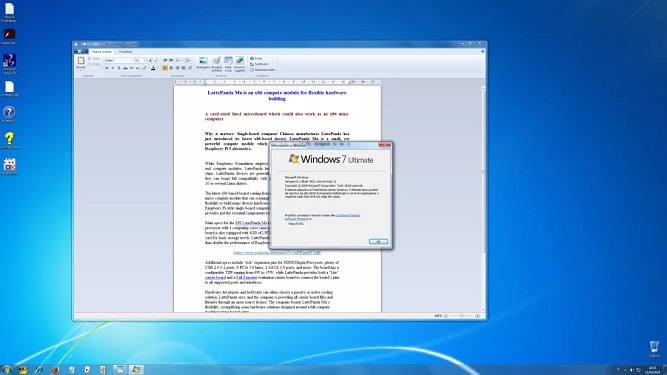Click Seleziona tutto in ribbon
The image size is (667, 375).
coord(263,70)
